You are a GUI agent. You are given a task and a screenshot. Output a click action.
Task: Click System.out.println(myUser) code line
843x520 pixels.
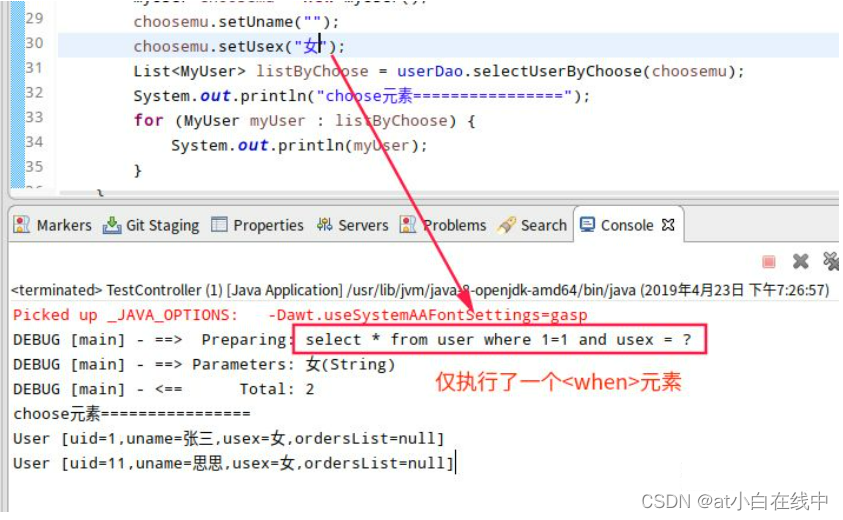pos(299,145)
